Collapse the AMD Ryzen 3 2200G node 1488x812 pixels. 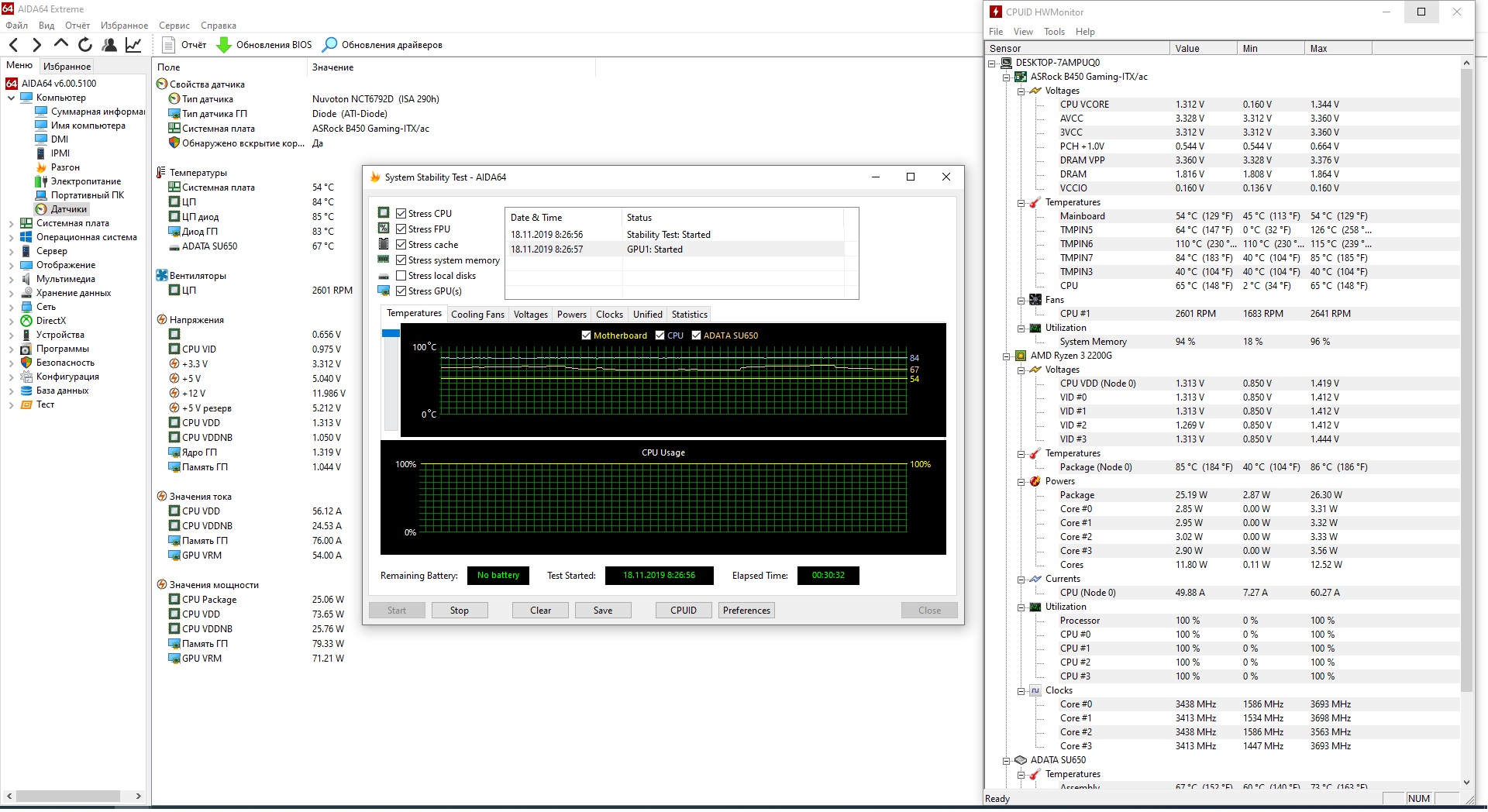1007,356
